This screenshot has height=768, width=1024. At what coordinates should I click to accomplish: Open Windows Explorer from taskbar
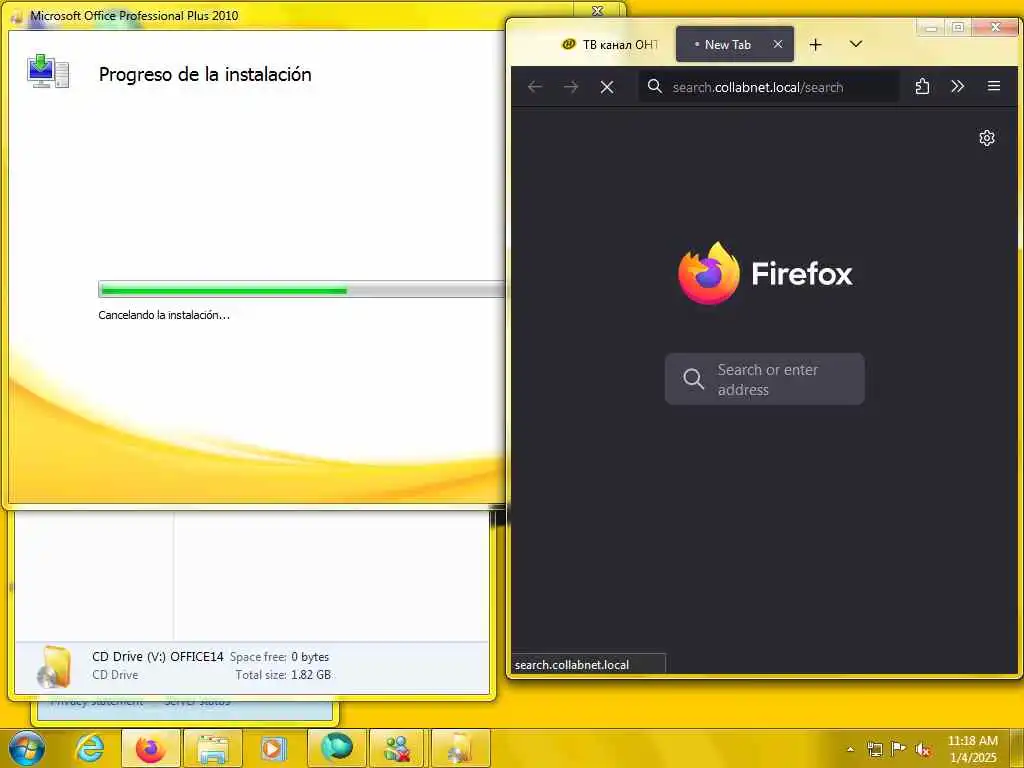213,748
